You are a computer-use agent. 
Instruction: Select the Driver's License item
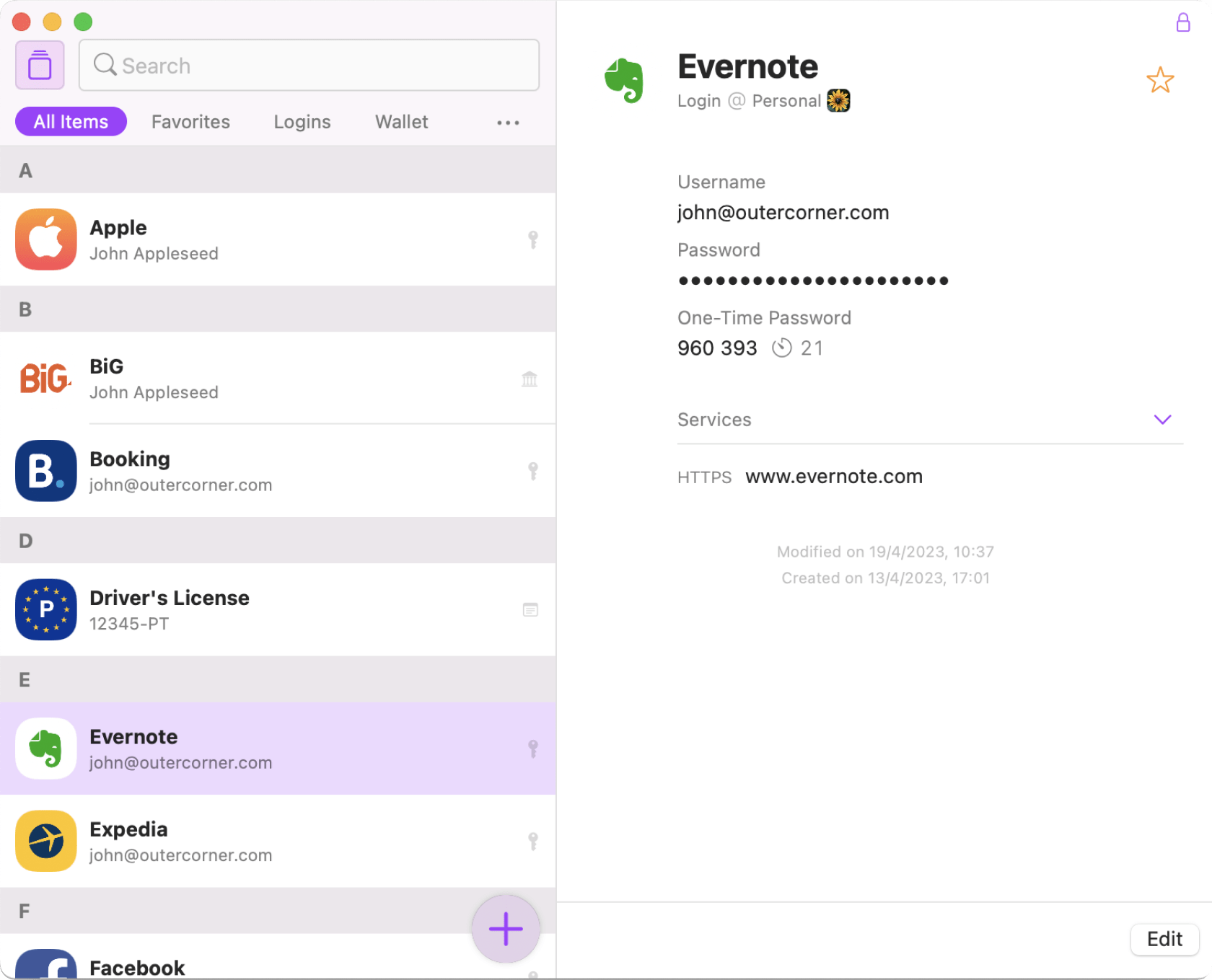[278, 610]
